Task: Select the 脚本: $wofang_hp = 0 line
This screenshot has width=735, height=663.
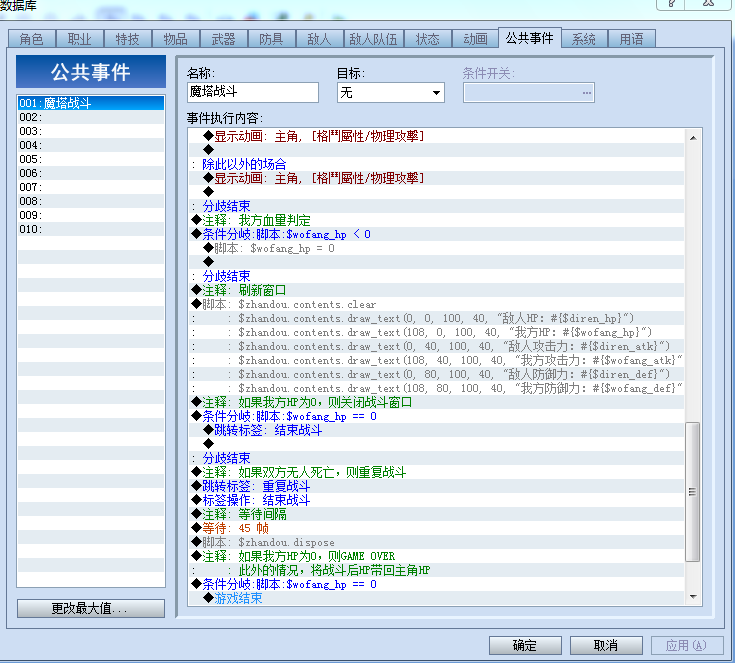Action: [x=436, y=249]
